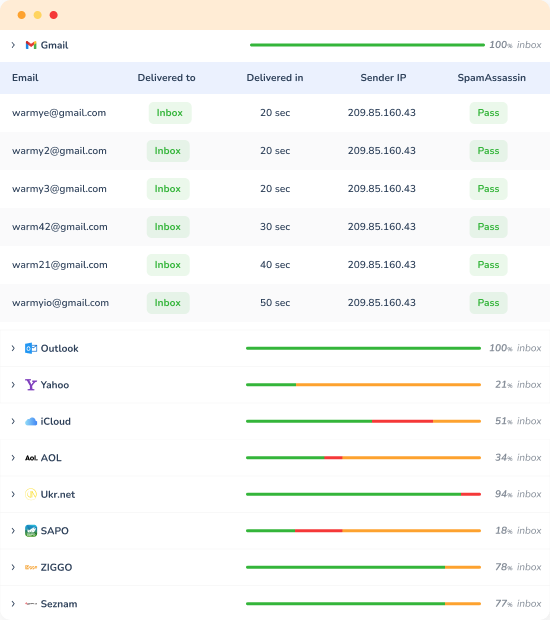Click the ZIGGO 78% inbox progress bar

coord(363,567)
